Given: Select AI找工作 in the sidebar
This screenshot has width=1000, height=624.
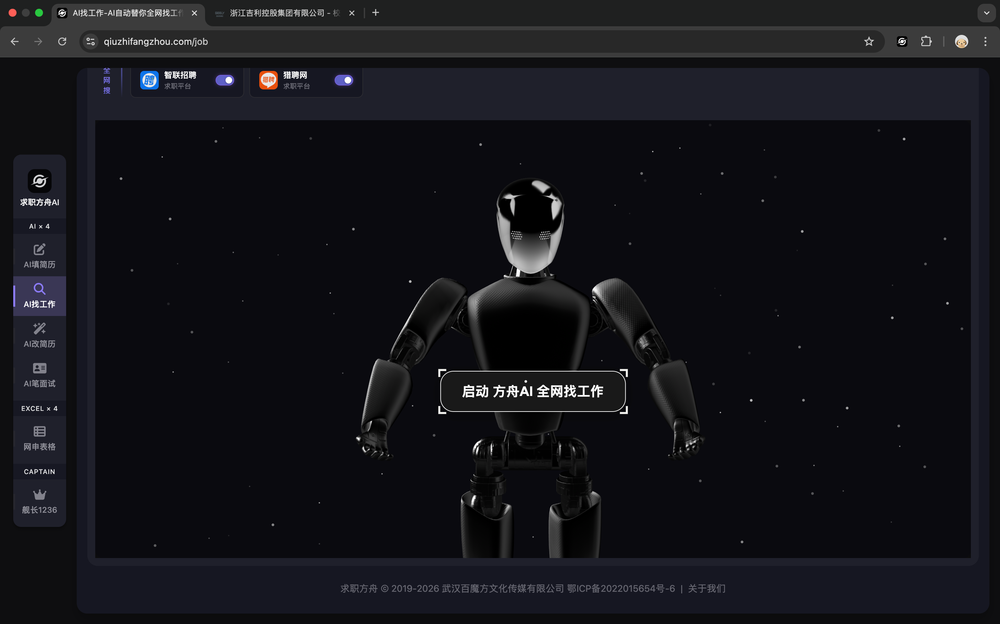Looking at the screenshot, I should pyautogui.click(x=39, y=296).
